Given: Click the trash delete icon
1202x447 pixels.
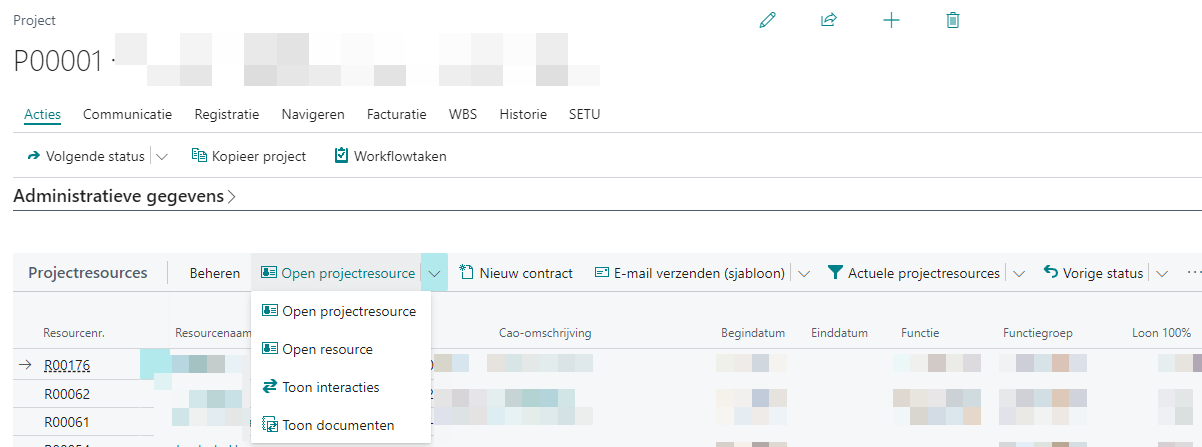Looking at the screenshot, I should pos(952,20).
